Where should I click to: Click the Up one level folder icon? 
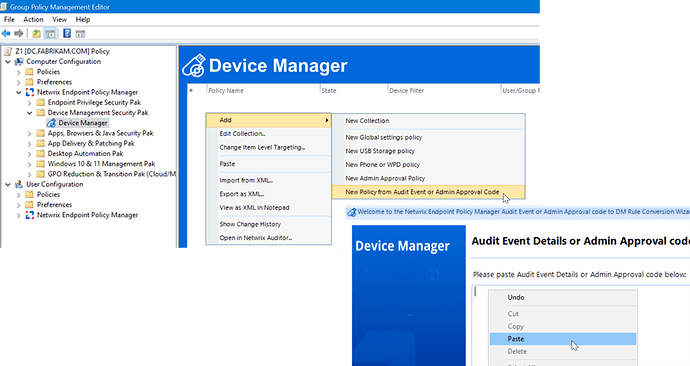37,33
